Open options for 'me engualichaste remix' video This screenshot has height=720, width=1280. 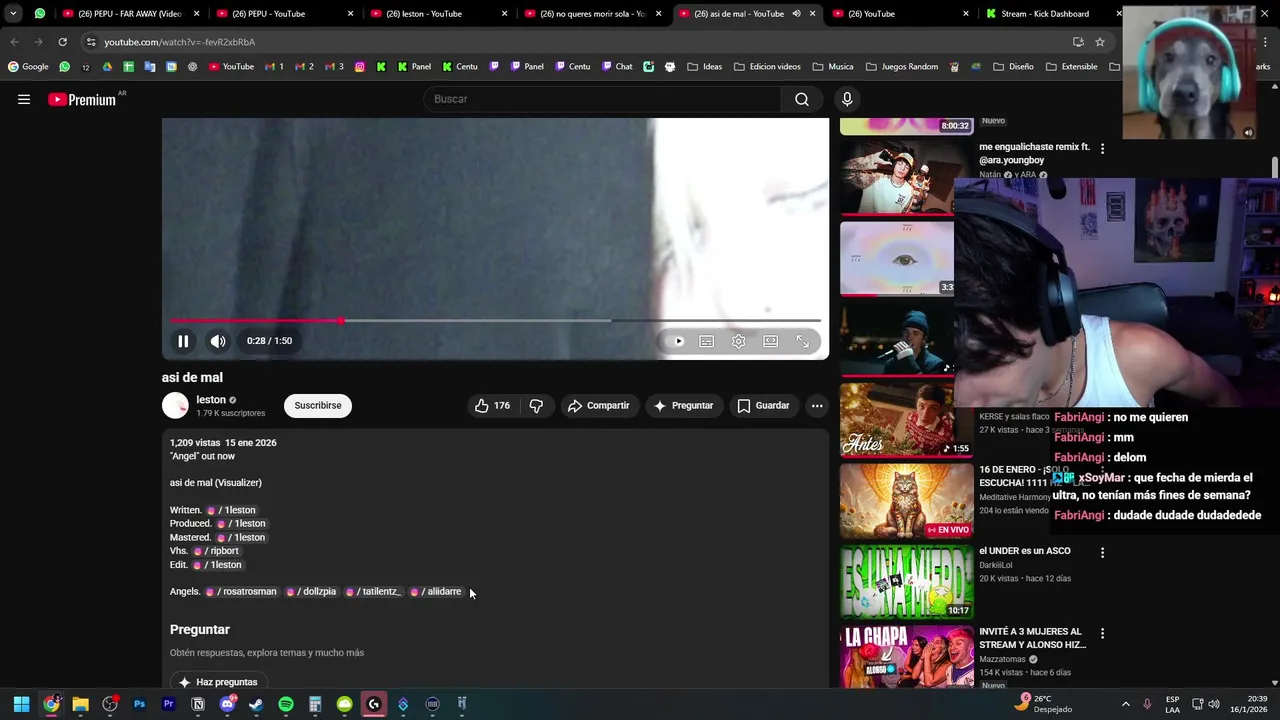1102,148
